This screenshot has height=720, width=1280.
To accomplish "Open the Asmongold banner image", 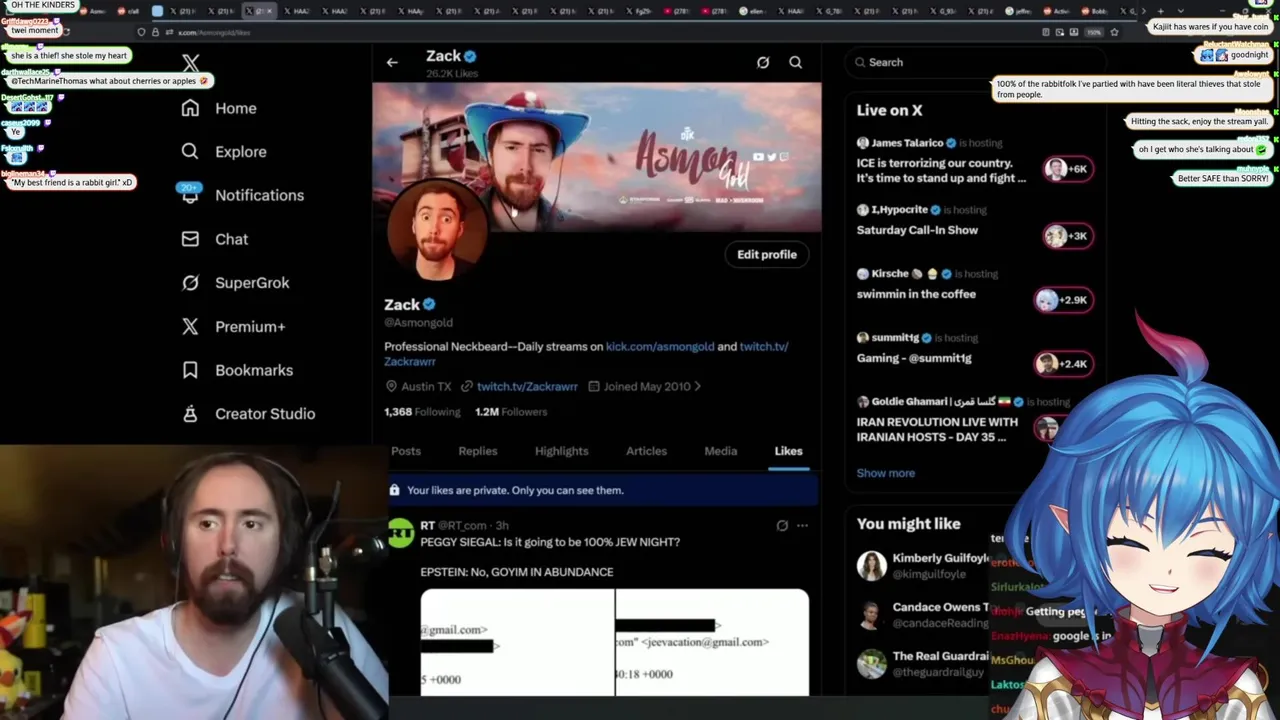I will pos(597,157).
